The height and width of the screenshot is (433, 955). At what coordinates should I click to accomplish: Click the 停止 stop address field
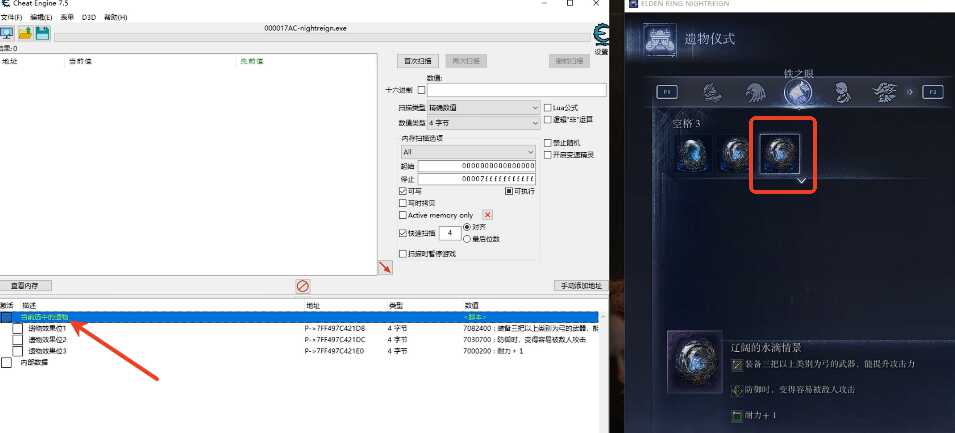(477, 179)
